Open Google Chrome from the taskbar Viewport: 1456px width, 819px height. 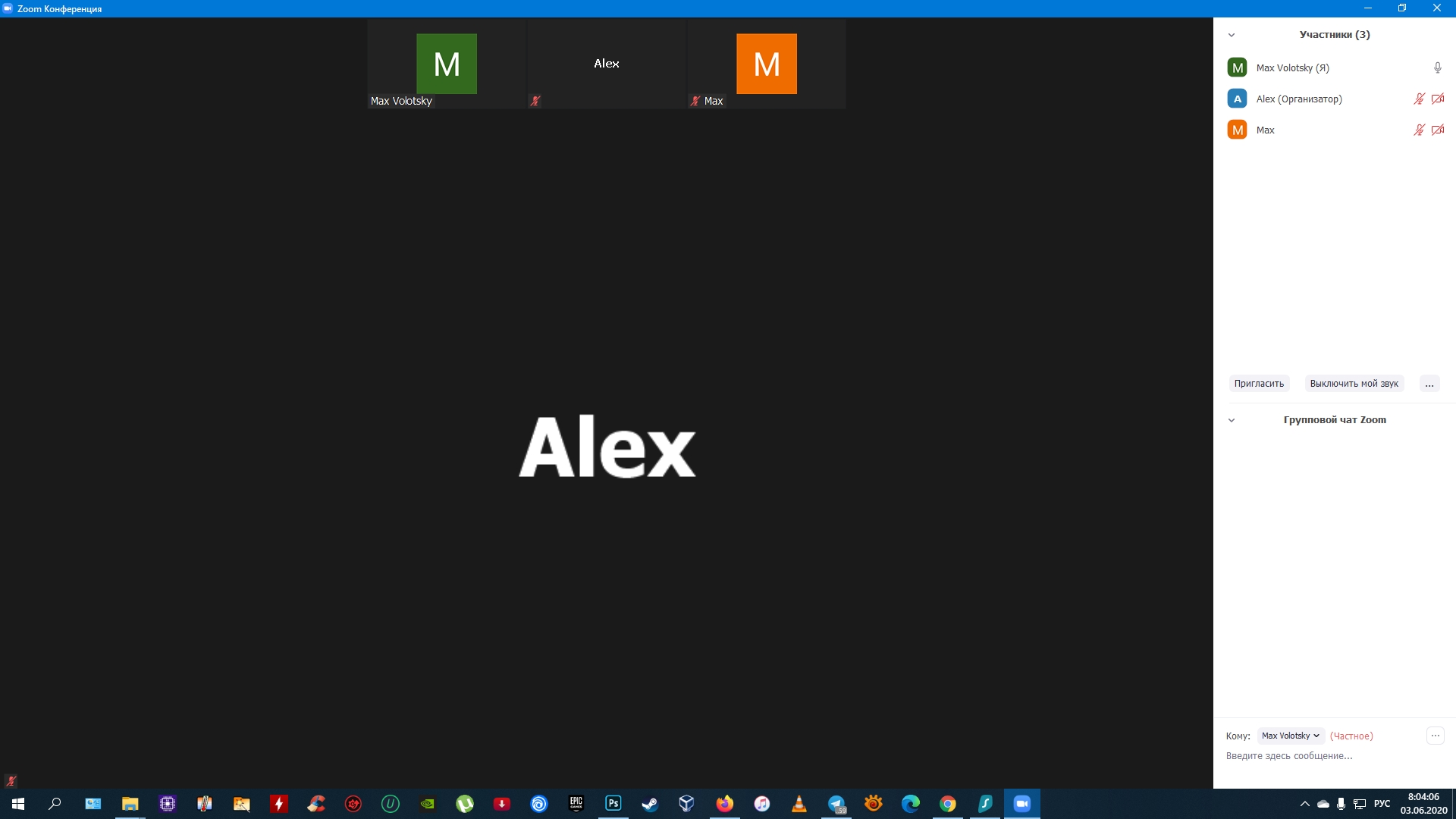point(947,804)
